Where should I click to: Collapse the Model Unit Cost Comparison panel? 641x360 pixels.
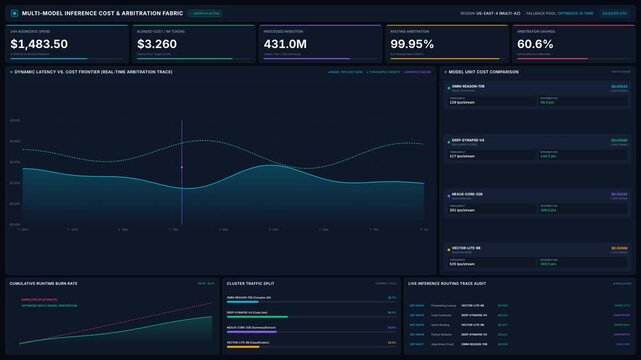tap(446, 72)
